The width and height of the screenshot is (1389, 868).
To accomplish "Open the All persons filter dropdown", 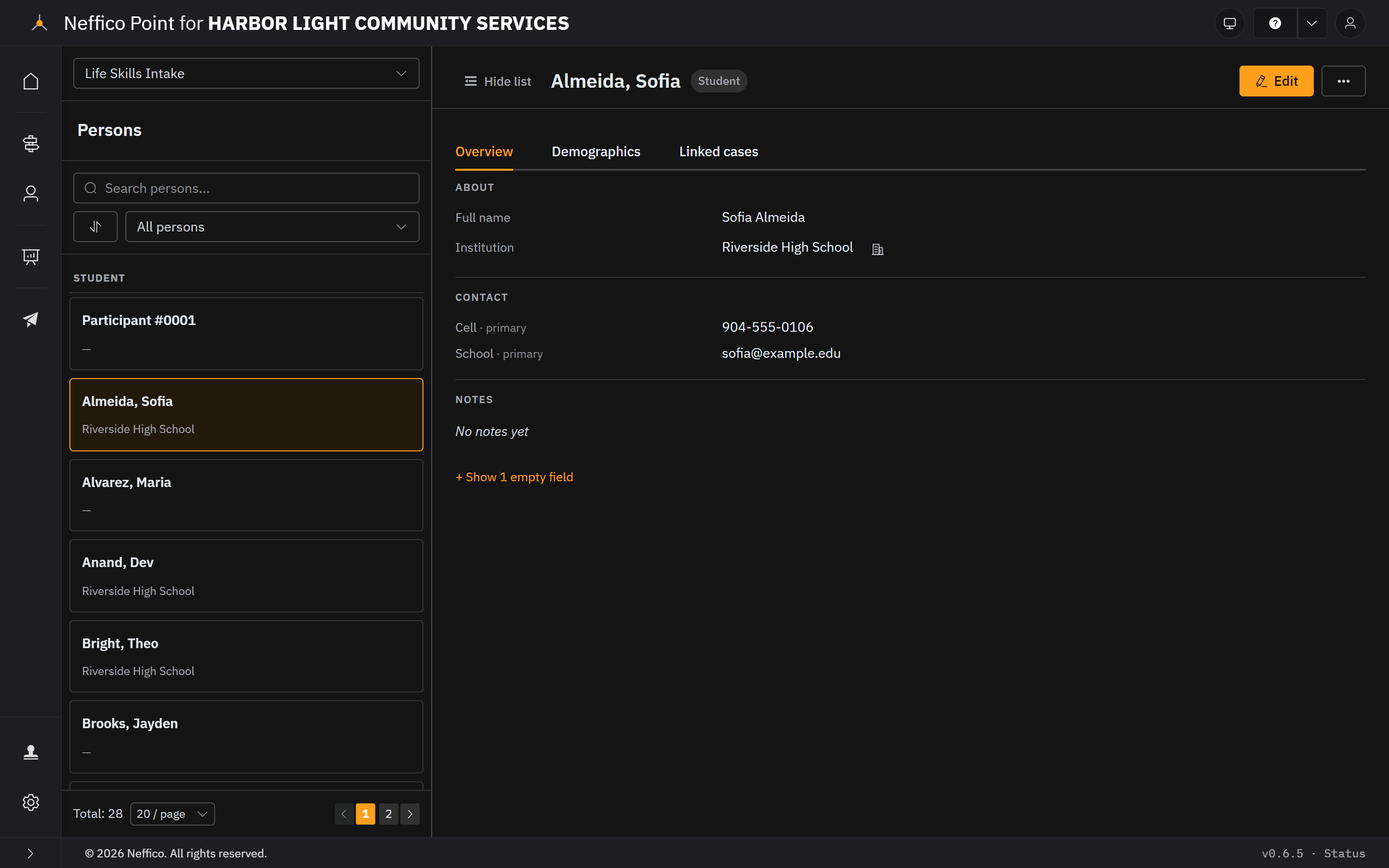I will pos(272,227).
